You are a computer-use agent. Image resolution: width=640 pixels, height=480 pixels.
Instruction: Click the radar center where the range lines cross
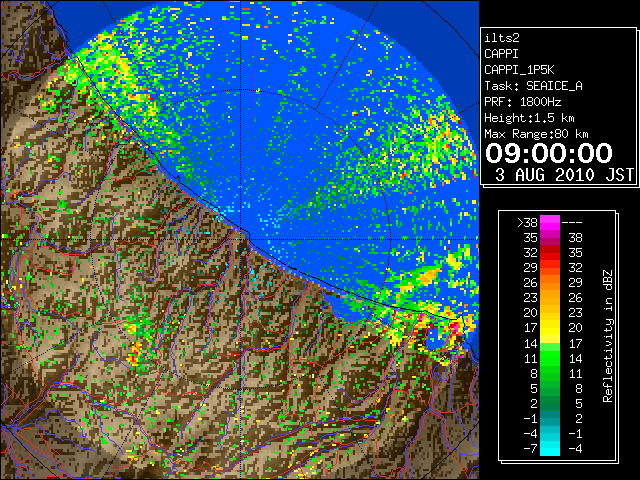click(x=241, y=239)
